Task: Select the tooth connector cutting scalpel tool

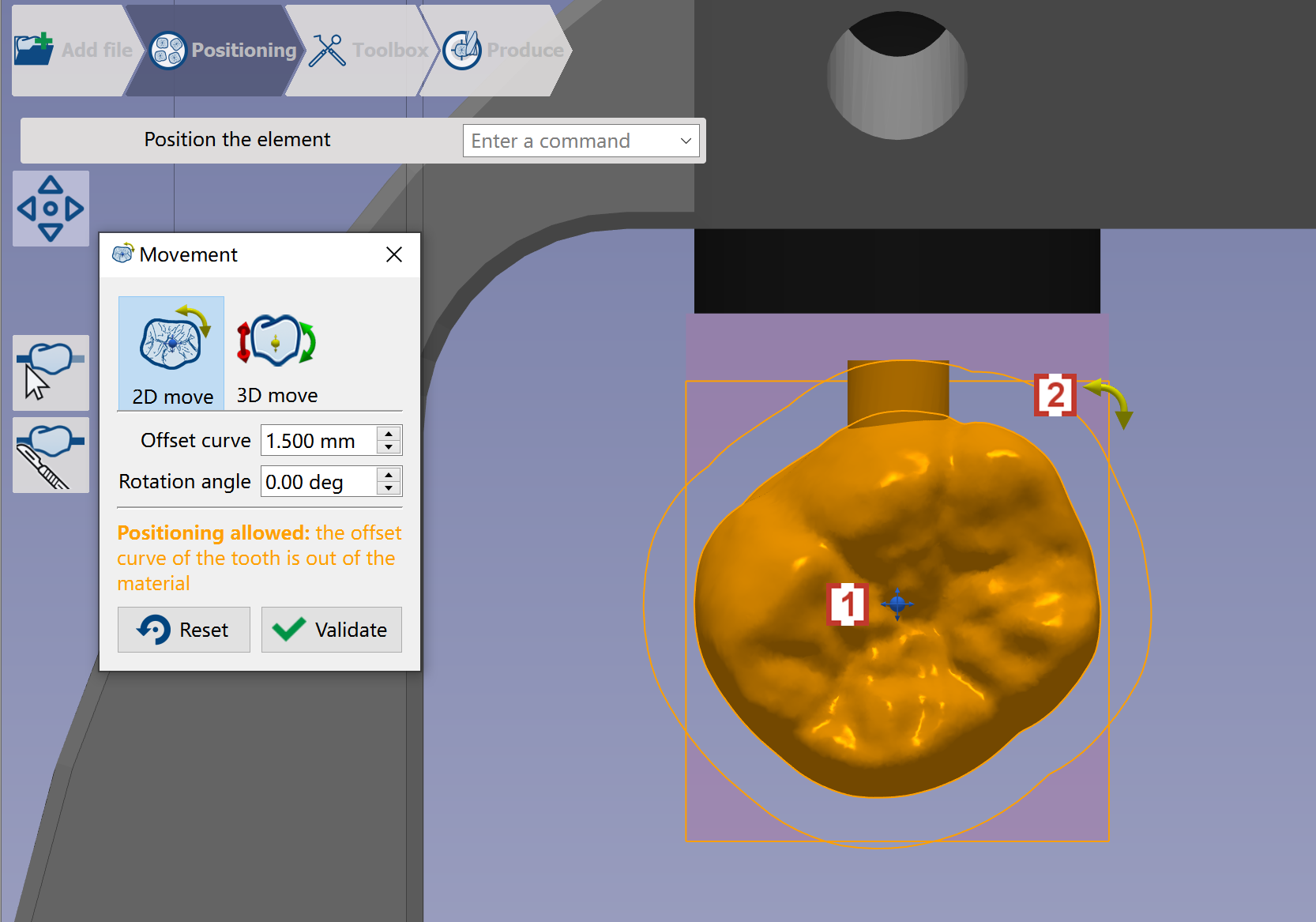Action: pos(51,455)
